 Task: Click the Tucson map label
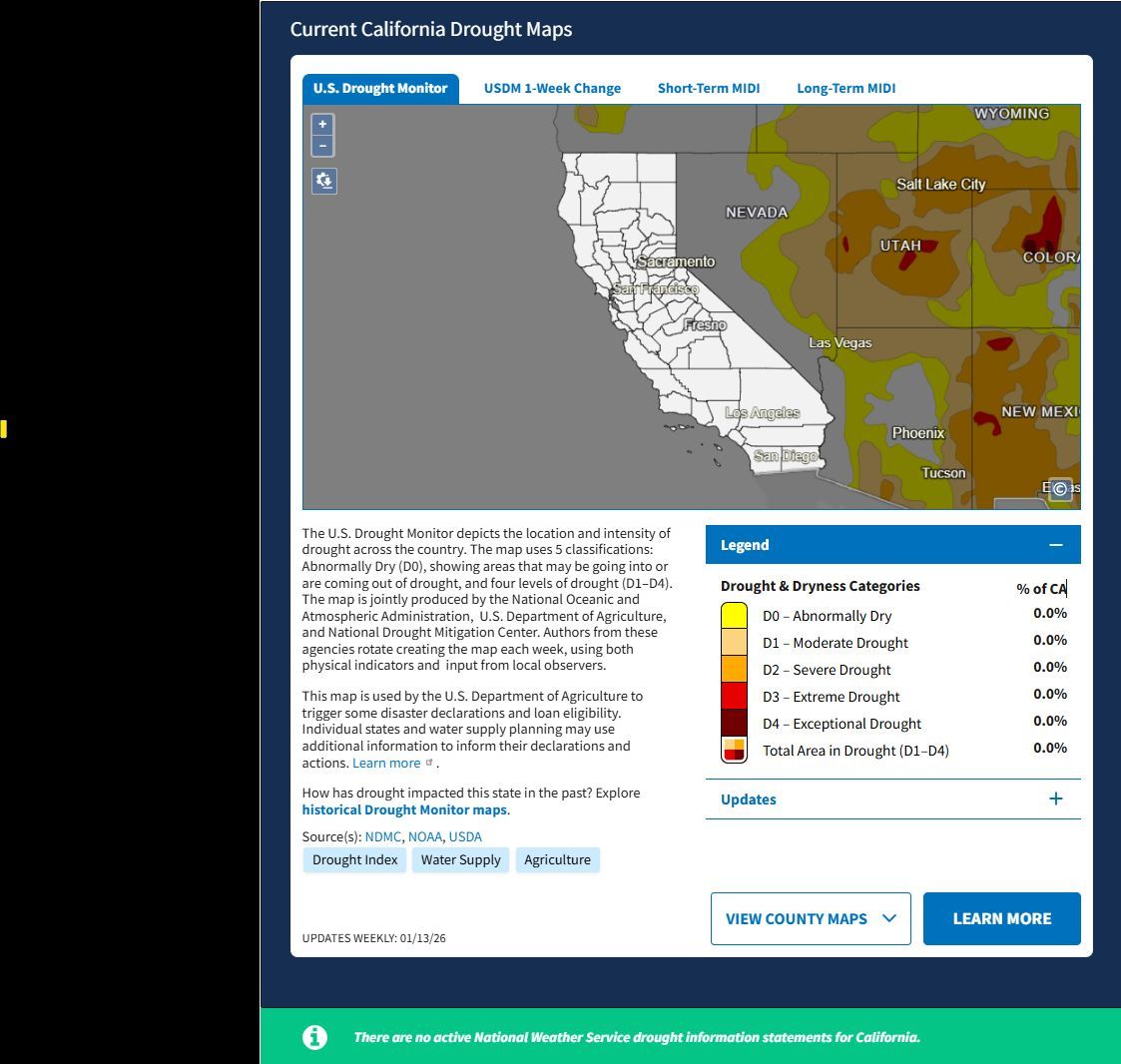(x=943, y=473)
